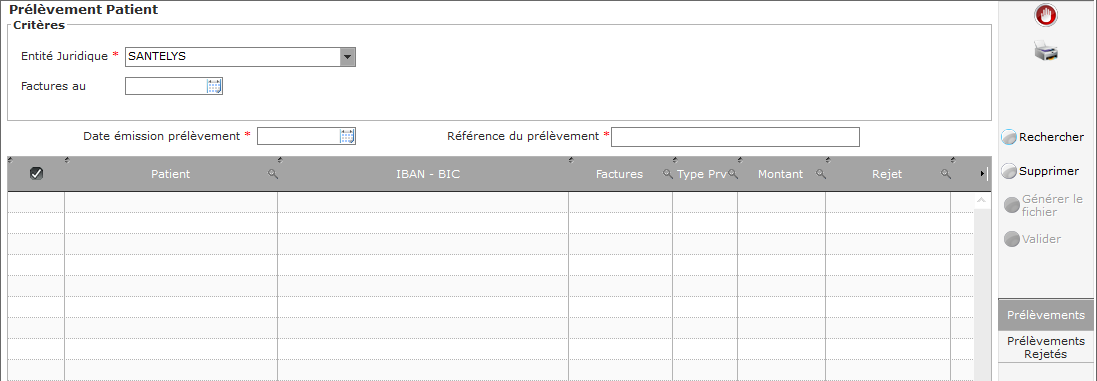Viewport: 1097px width, 381px height.
Task: Open the Date émission prélèvement calendar
Action: [x=347, y=136]
